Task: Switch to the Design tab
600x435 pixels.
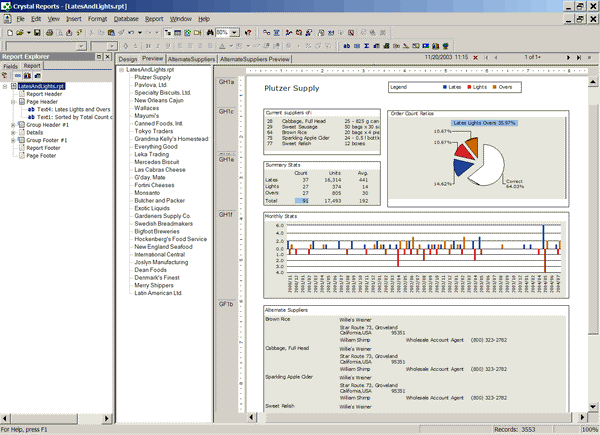Action: (x=127, y=59)
